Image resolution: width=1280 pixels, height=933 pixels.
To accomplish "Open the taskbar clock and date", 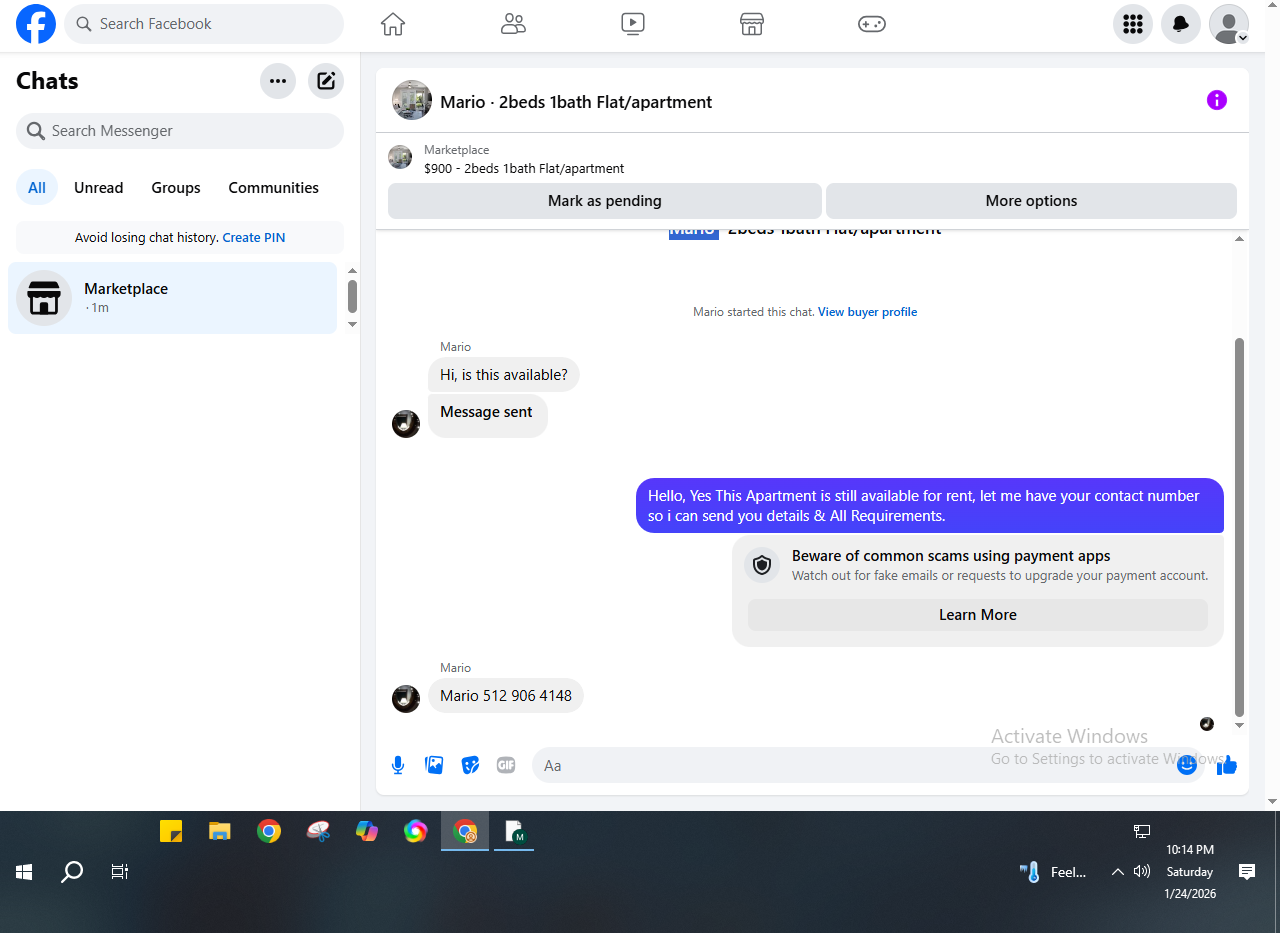I will point(1190,872).
